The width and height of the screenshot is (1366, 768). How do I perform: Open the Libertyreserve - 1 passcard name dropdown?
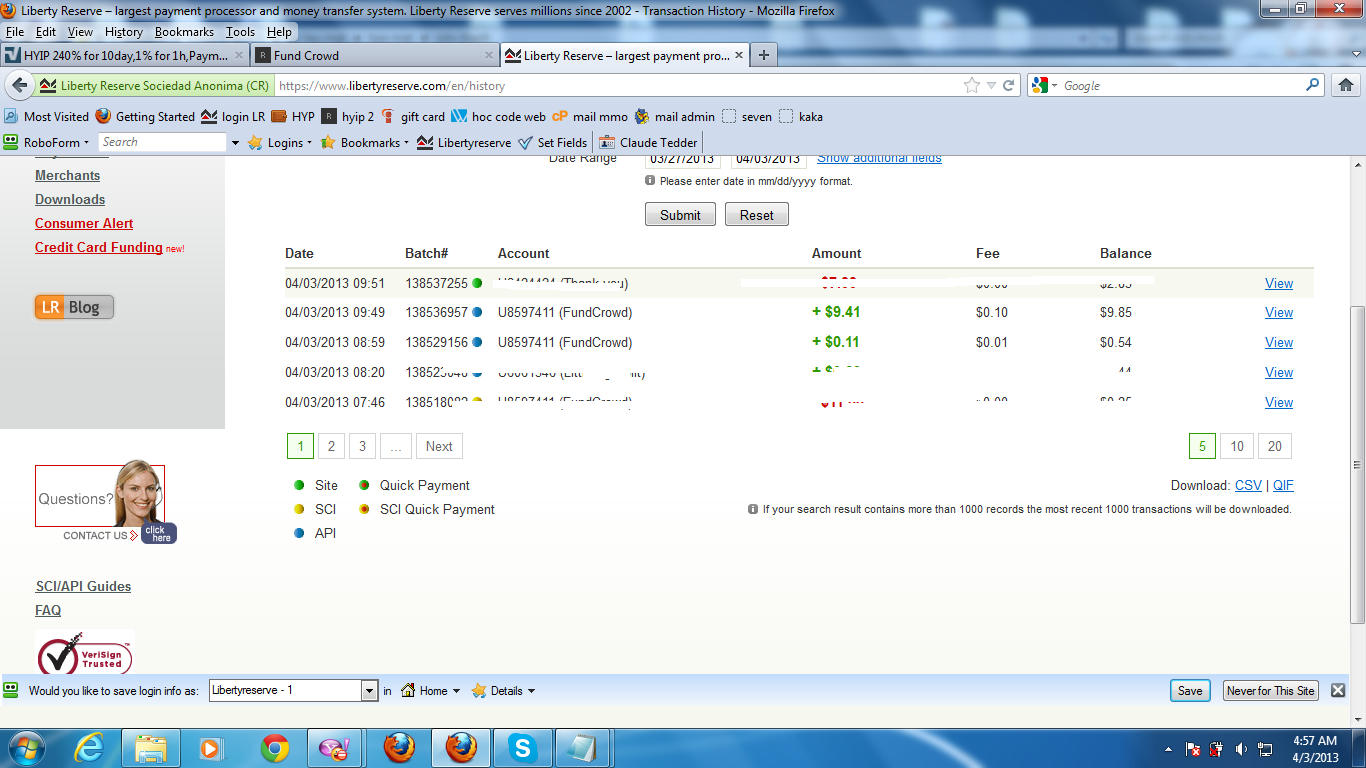pyautogui.click(x=369, y=690)
